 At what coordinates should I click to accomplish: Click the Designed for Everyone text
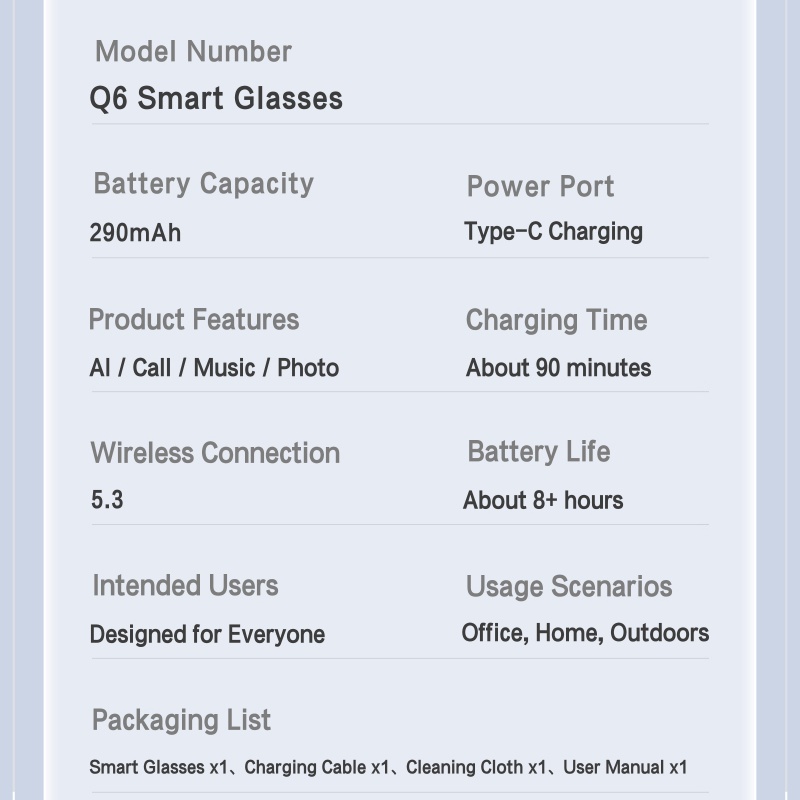coord(207,634)
